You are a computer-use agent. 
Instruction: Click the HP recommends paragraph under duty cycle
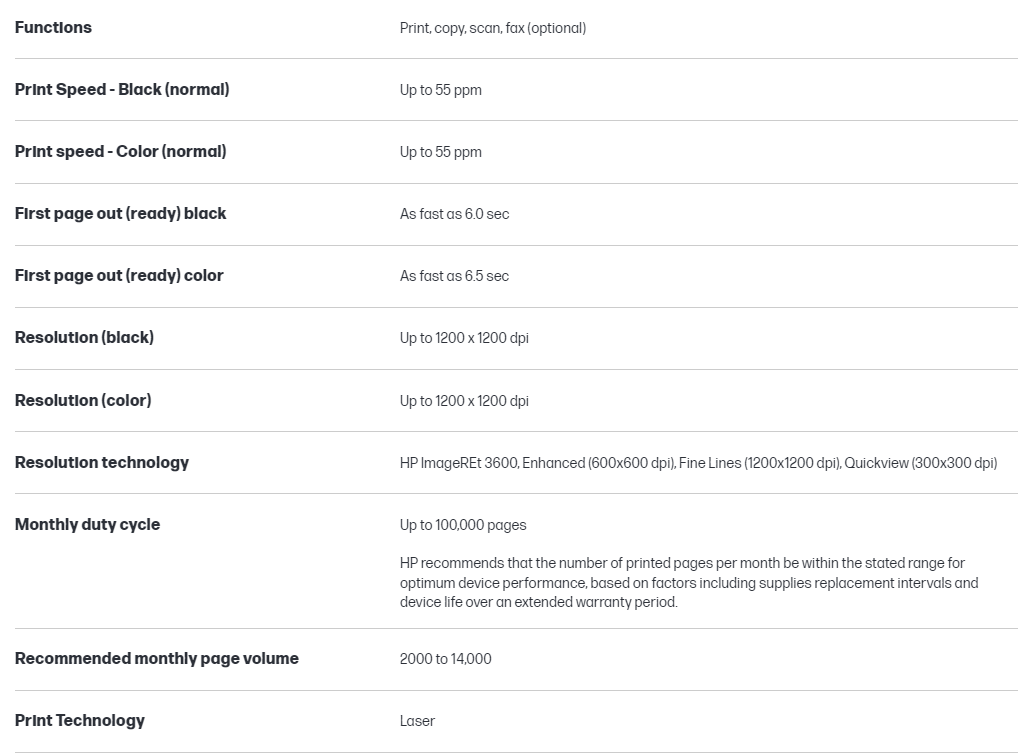click(689, 583)
